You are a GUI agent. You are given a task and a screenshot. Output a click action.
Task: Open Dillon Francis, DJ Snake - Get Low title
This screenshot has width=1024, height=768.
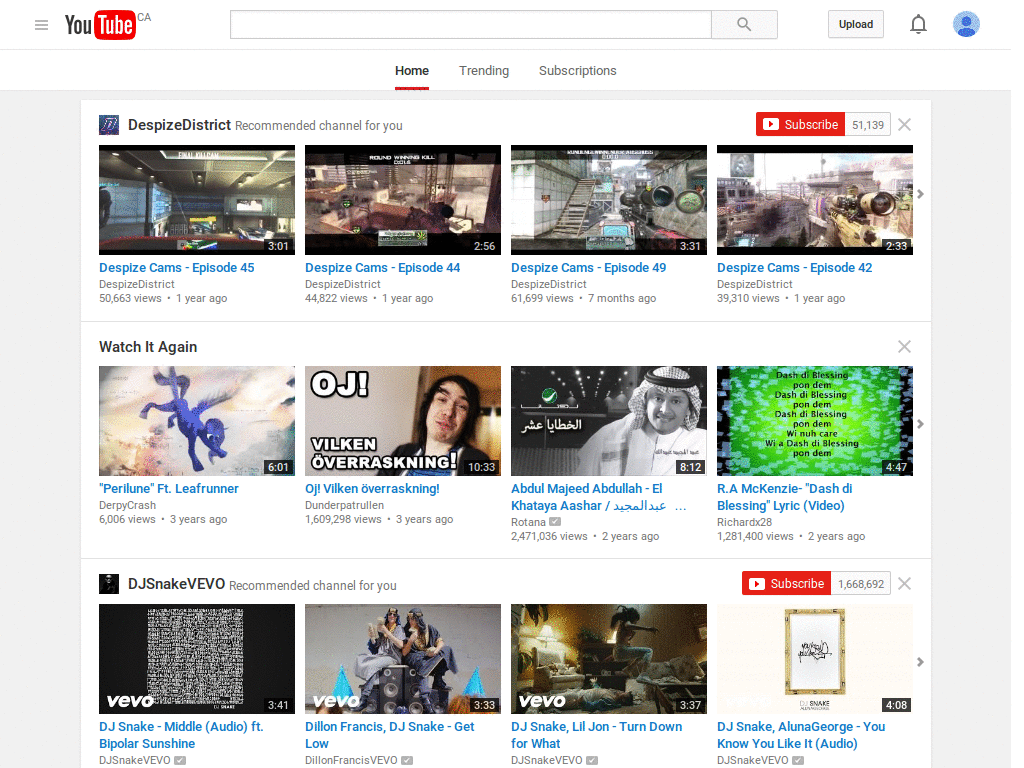point(390,735)
